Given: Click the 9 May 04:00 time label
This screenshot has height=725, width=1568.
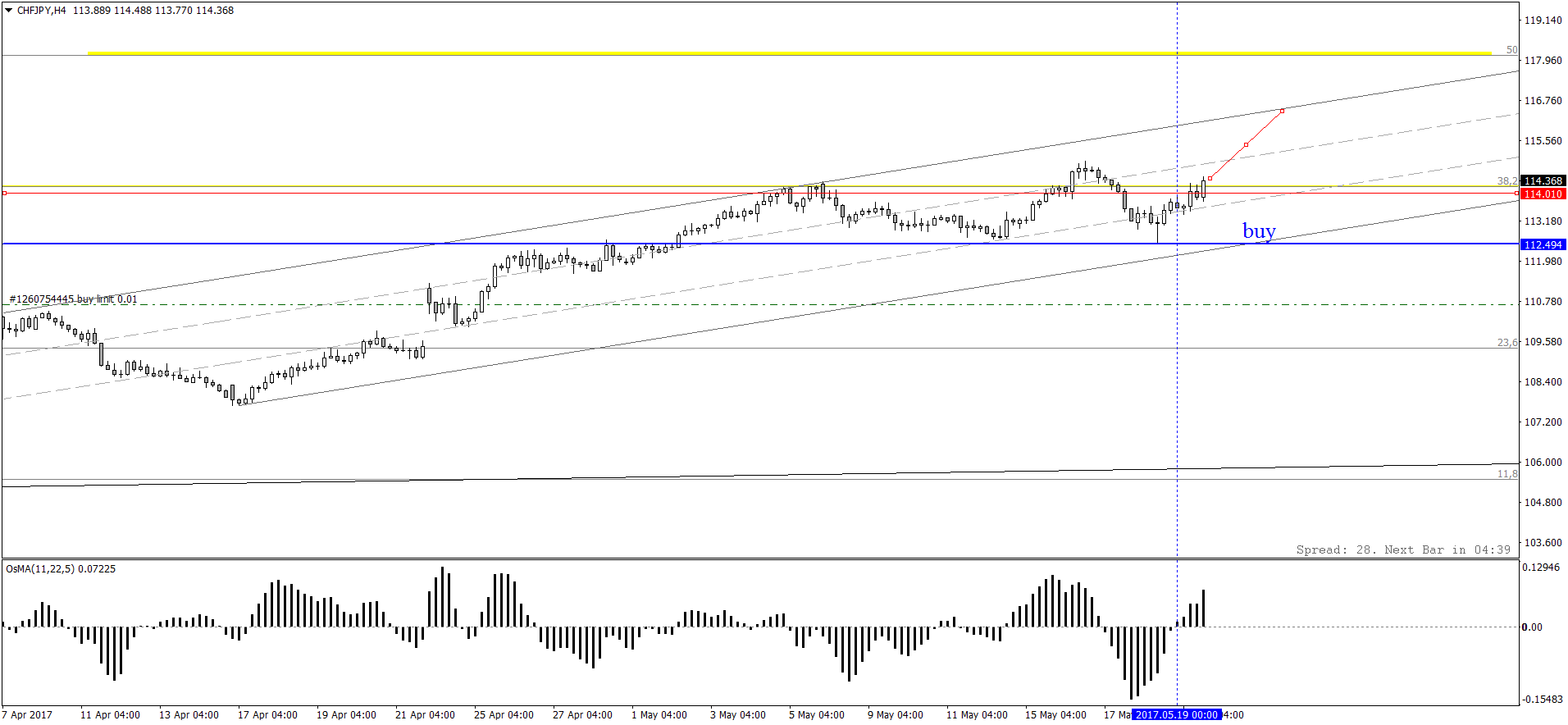Looking at the screenshot, I should pos(896,715).
